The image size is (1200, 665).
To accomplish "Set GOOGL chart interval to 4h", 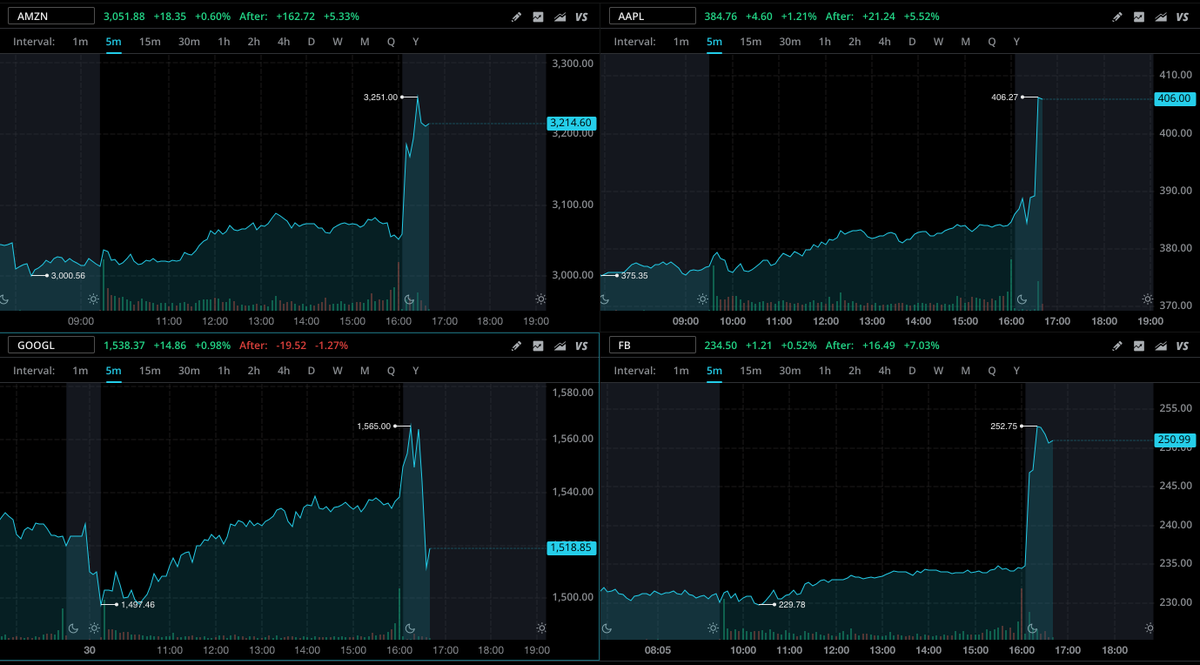I will [284, 371].
